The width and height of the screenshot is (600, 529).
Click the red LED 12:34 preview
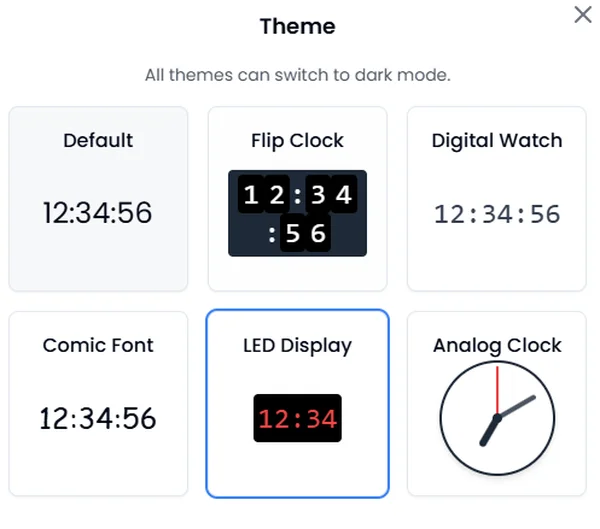click(x=297, y=418)
